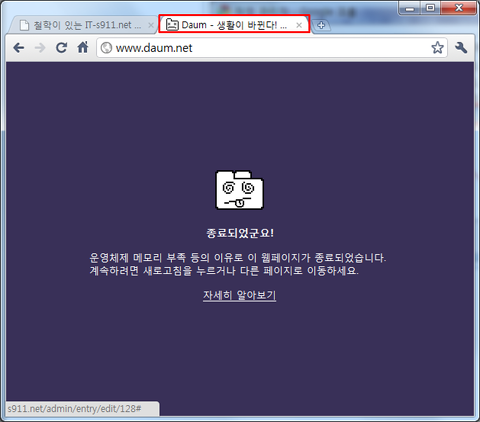Viewport: 480px width, 422px height.
Task: Go back to the previous page
Action: [19, 48]
